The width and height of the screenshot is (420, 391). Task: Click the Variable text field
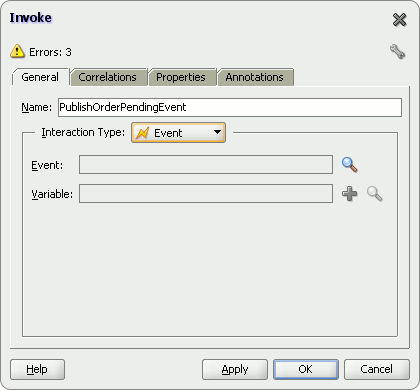click(206, 194)
